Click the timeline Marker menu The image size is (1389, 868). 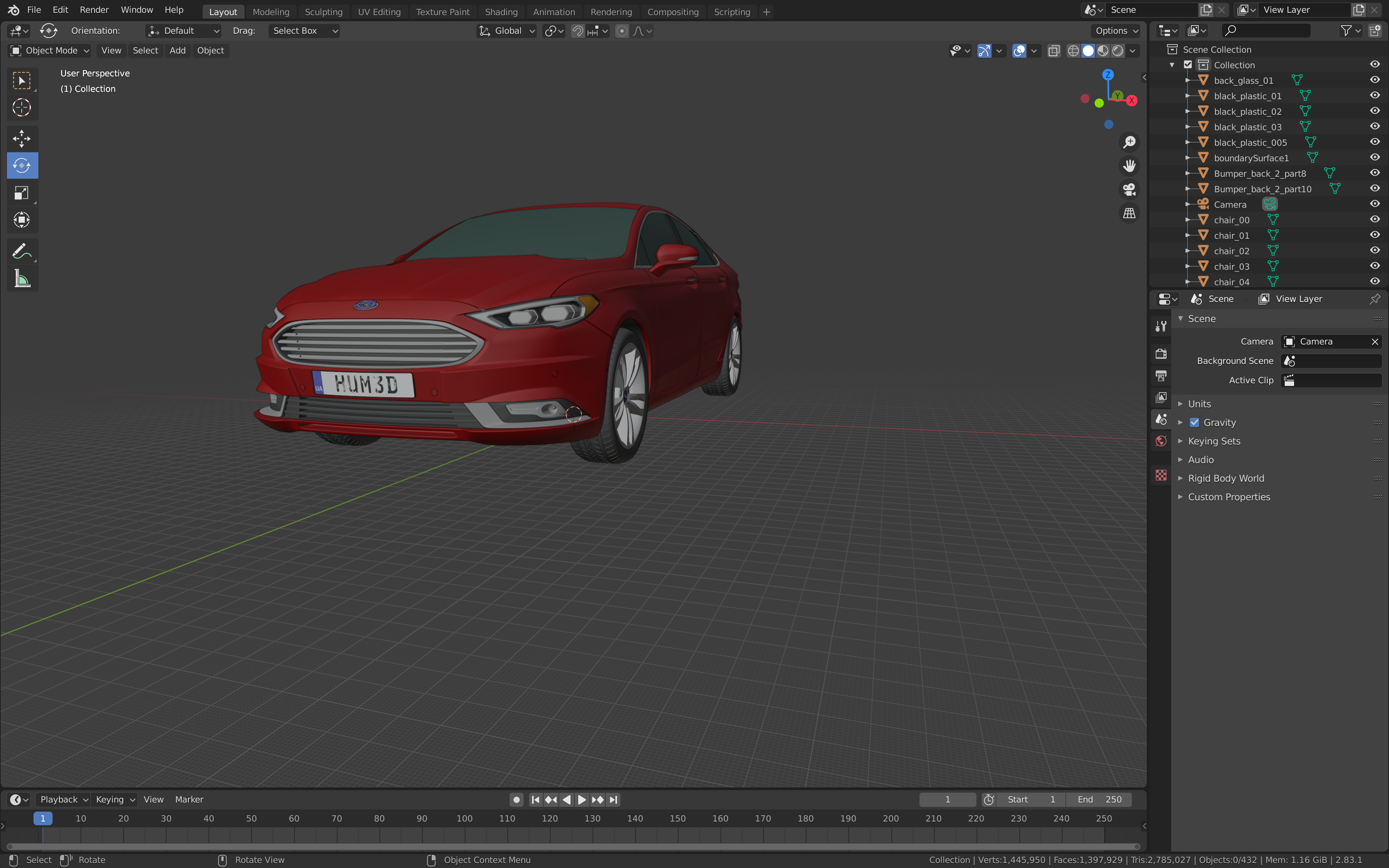point(189,800)
